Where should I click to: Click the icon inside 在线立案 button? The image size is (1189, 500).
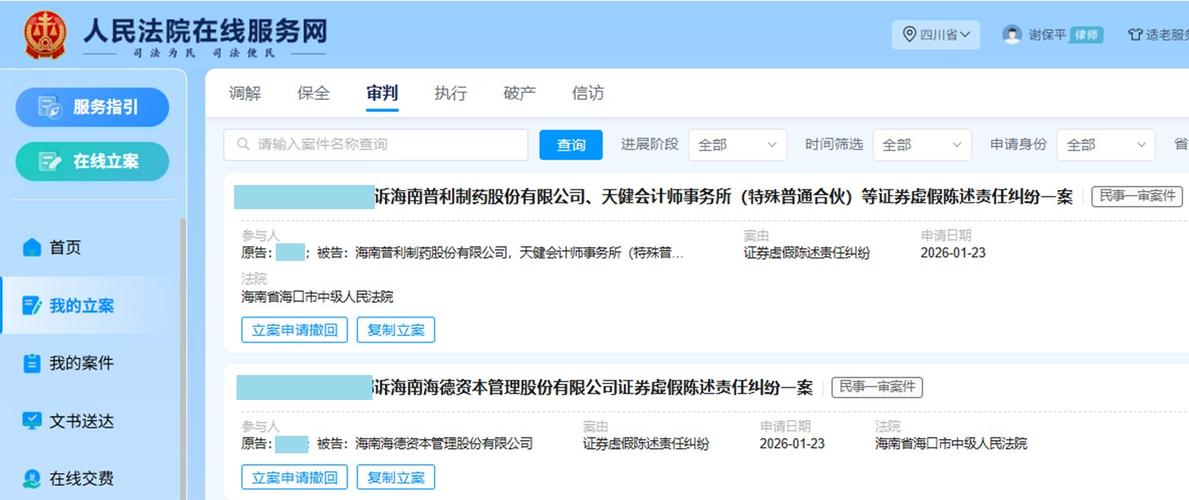coord(50,162)
